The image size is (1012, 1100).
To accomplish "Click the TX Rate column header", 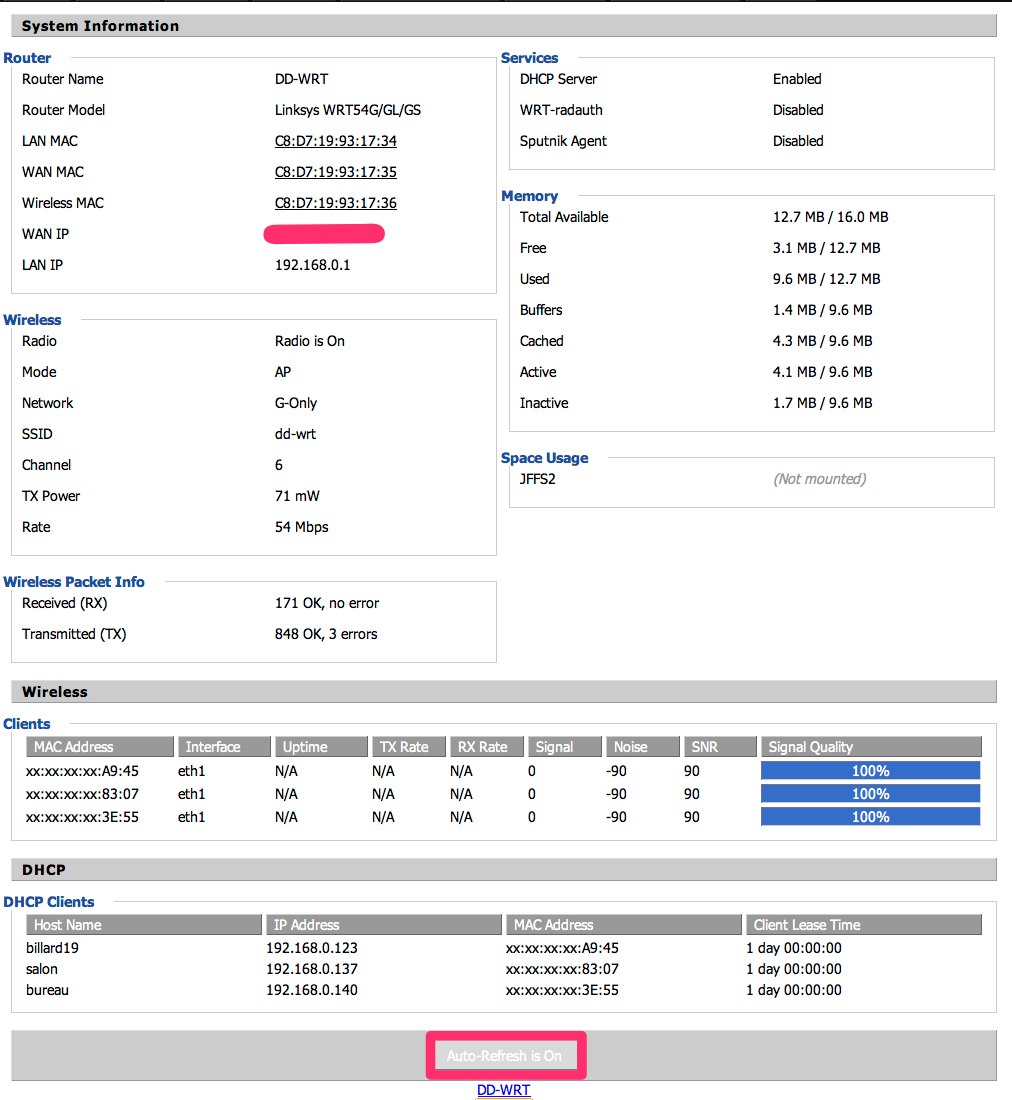I will click(x=409, y=746).
